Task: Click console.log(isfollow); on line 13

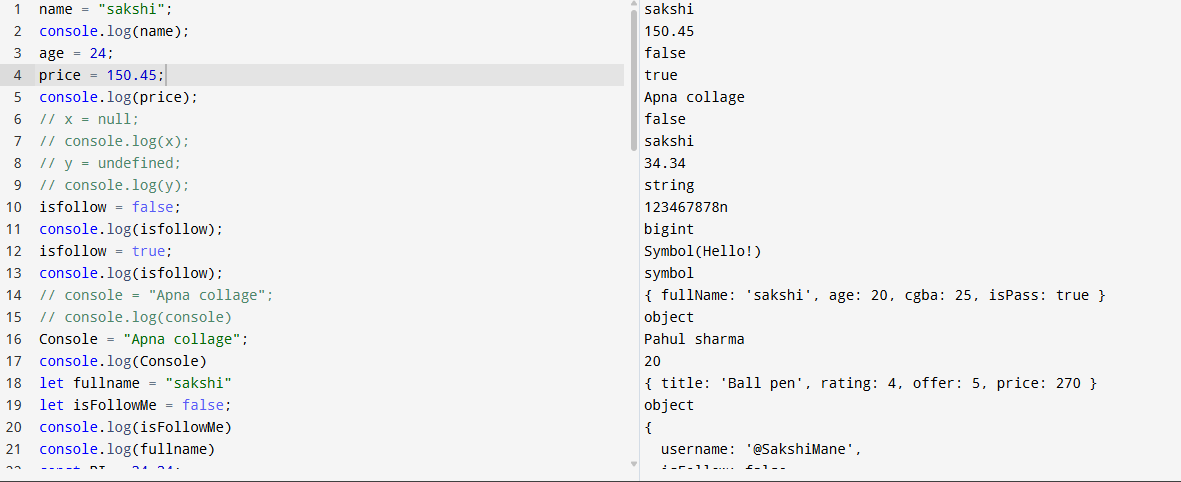Action: pyautogui.click(x=131, y=273)
